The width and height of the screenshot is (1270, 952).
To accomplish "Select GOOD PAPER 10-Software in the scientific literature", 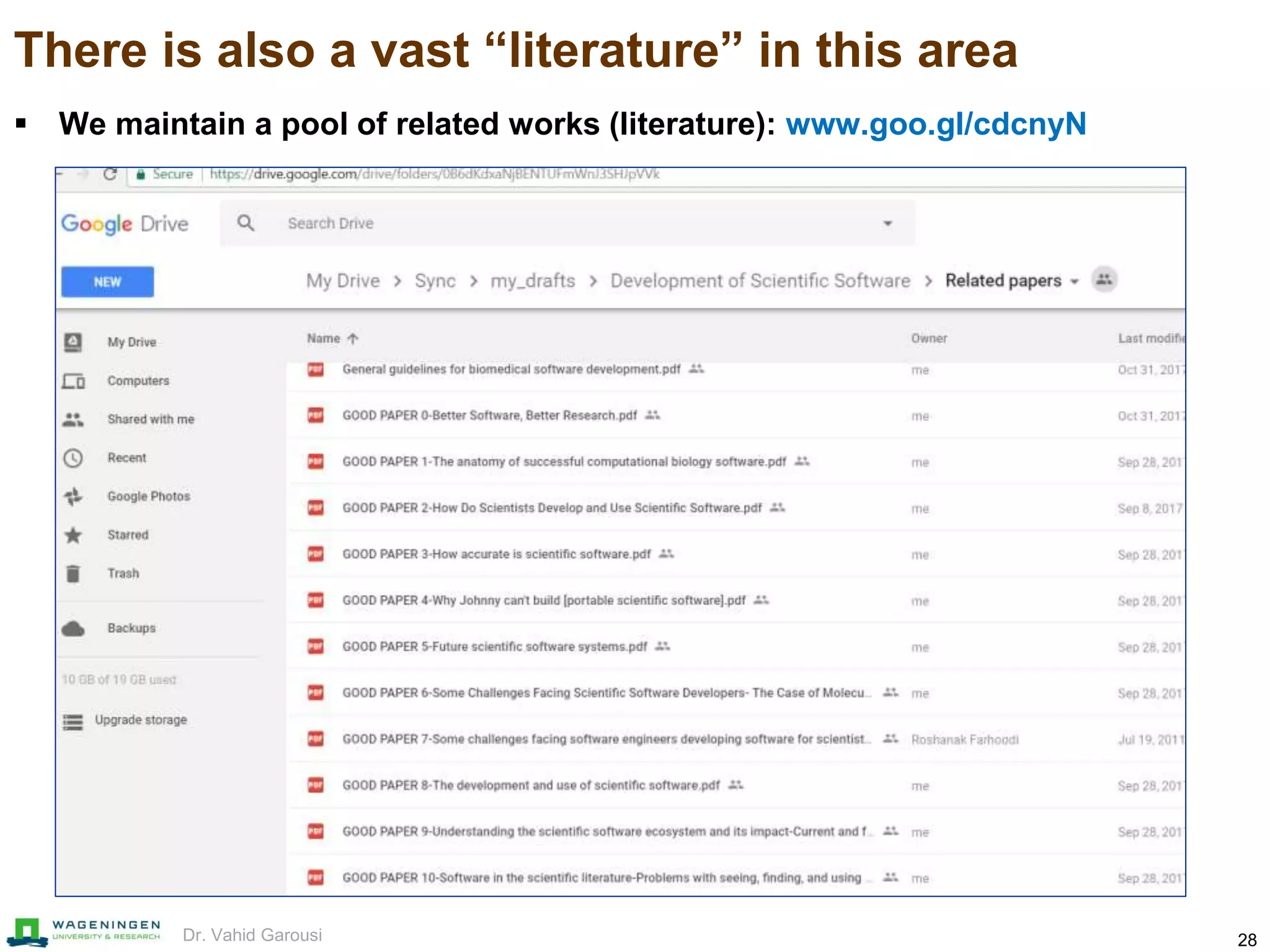I will (607, 878).
